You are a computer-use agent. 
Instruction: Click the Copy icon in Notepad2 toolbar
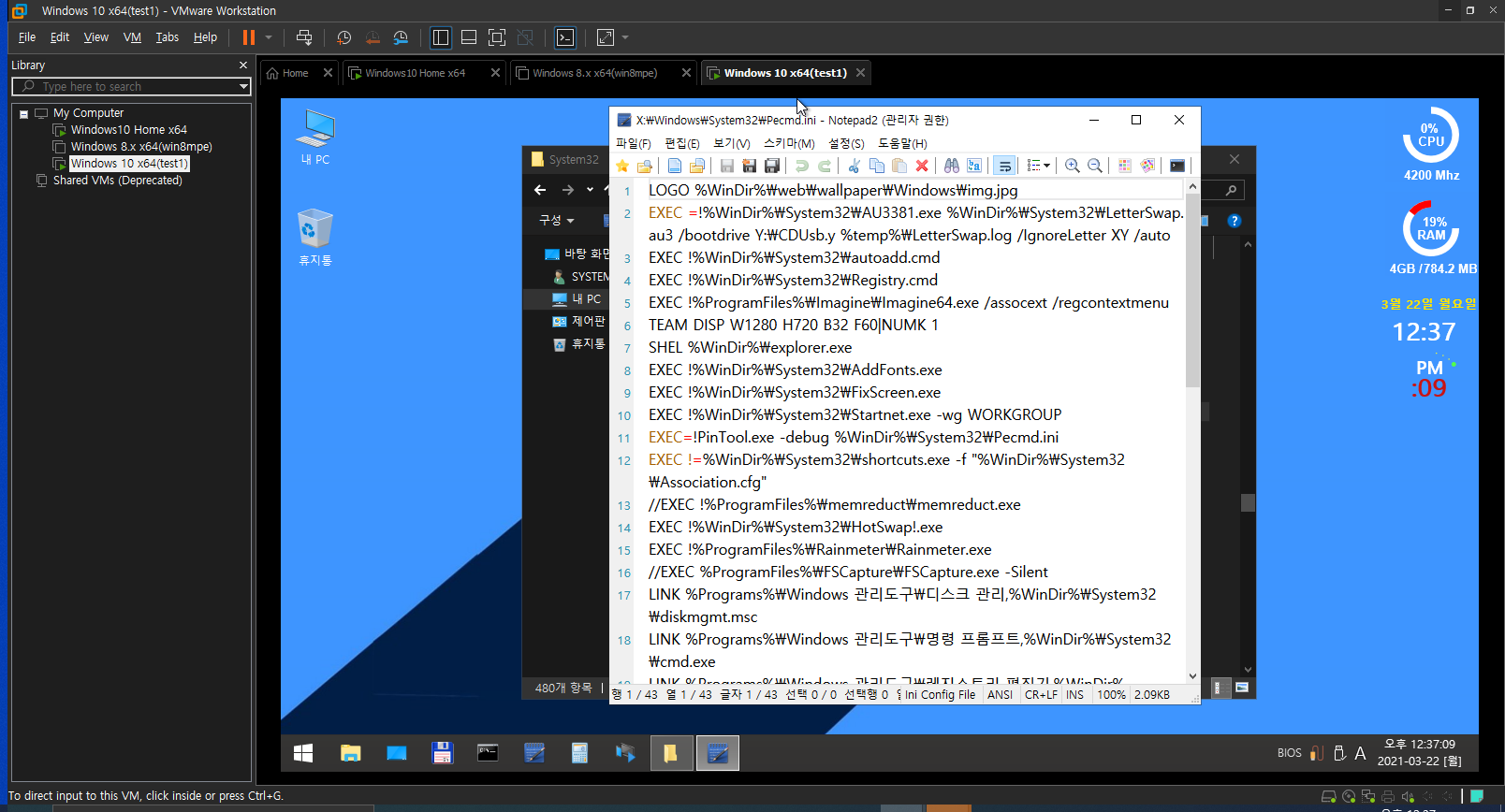tap(877, 166)
